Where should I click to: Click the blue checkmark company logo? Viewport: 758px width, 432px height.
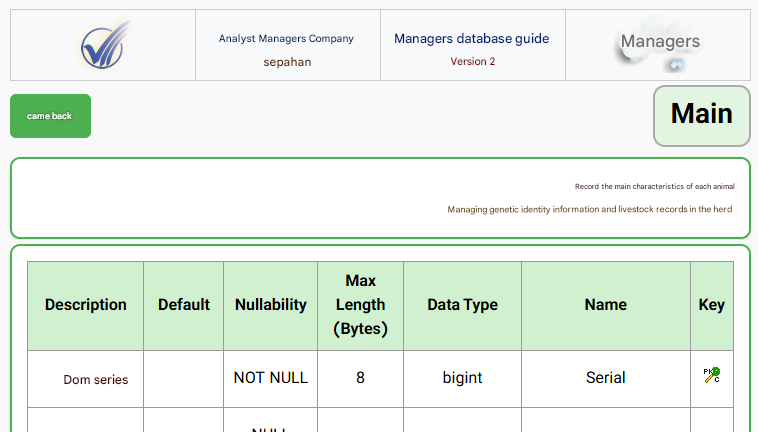coord(104,45)
